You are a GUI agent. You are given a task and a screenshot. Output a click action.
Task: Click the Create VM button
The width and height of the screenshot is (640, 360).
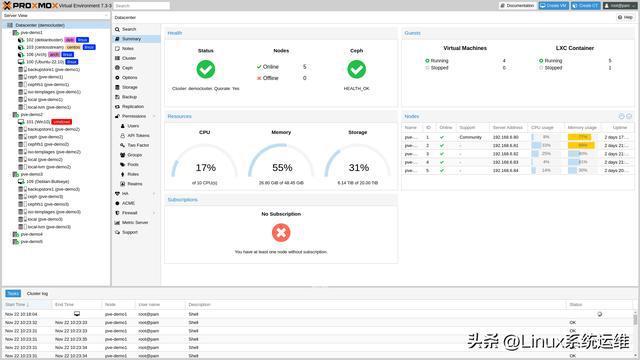553,6
